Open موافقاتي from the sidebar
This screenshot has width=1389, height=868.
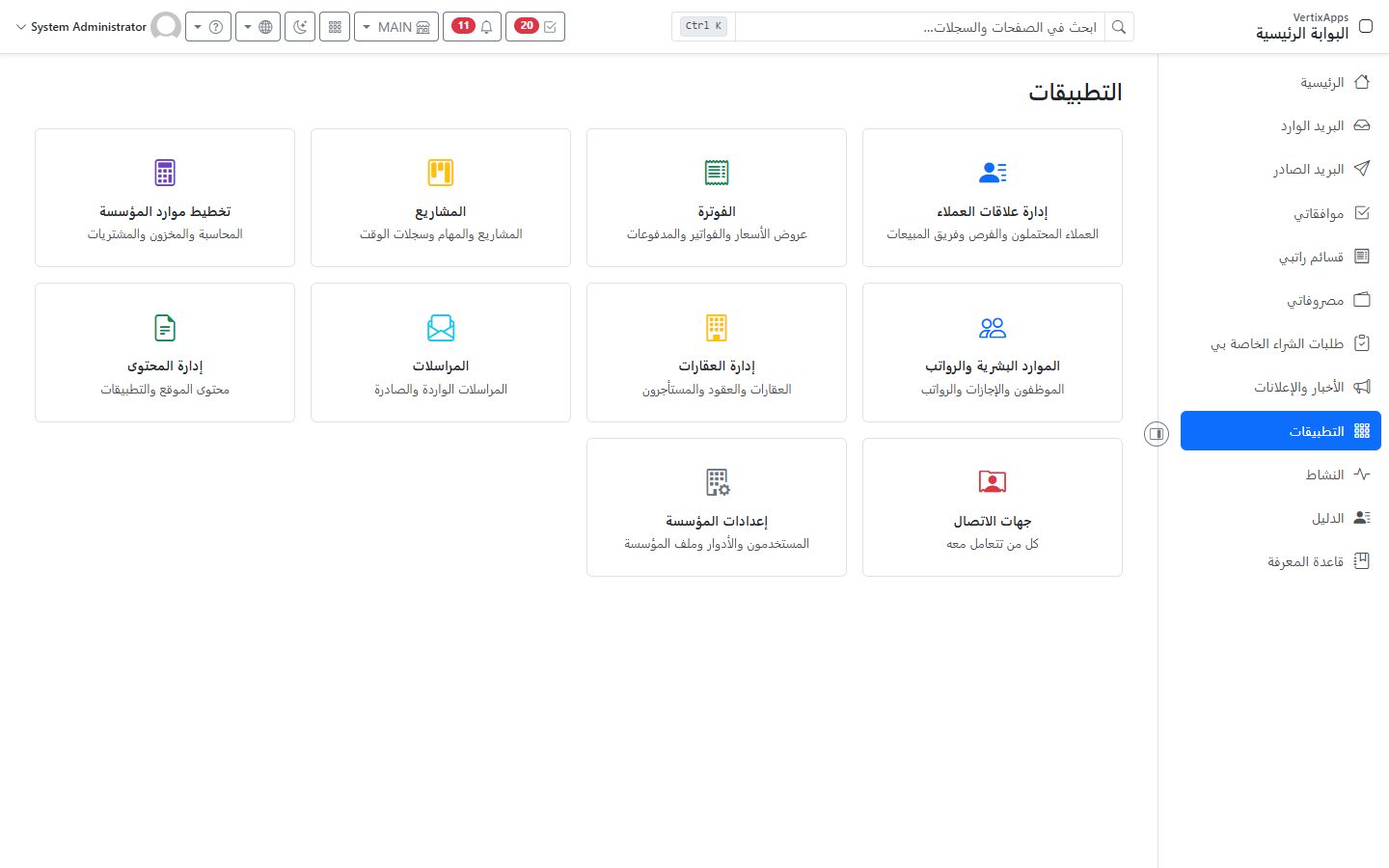(x=1281, y=213)
